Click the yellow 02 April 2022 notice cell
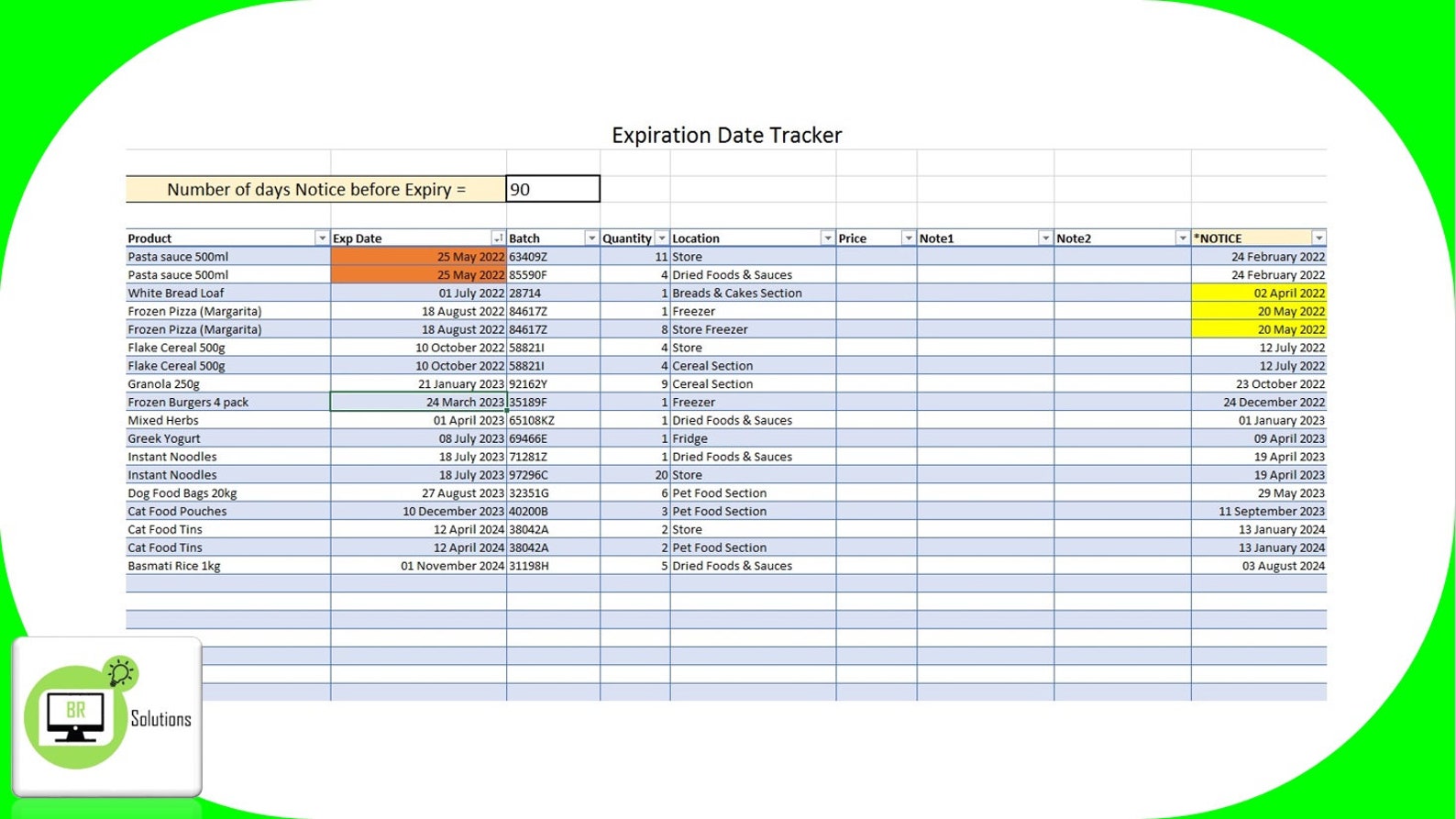 tap(1259, 293)
